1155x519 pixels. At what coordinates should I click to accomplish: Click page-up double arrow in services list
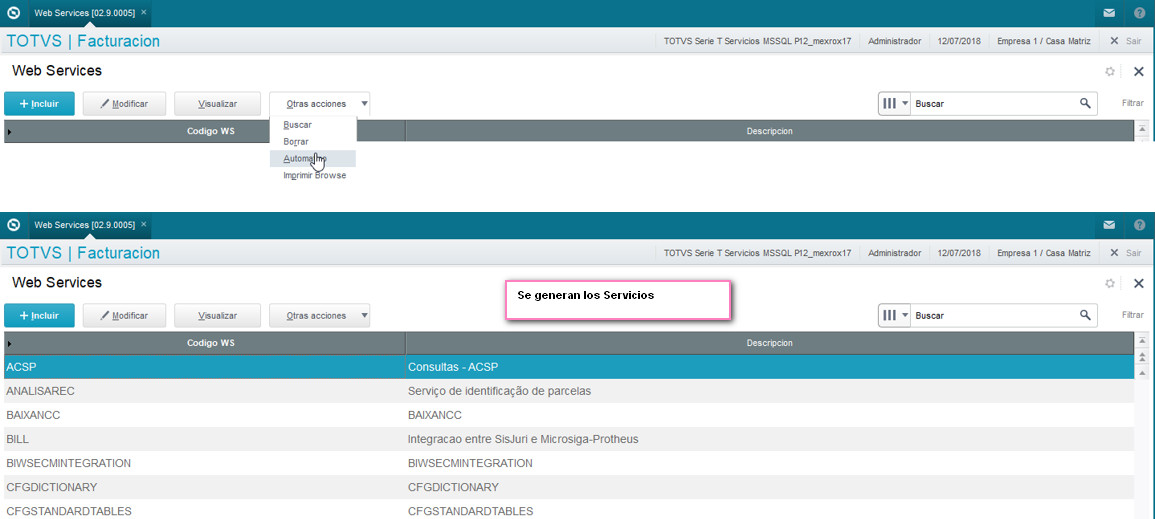click(x=1142, y=357)
